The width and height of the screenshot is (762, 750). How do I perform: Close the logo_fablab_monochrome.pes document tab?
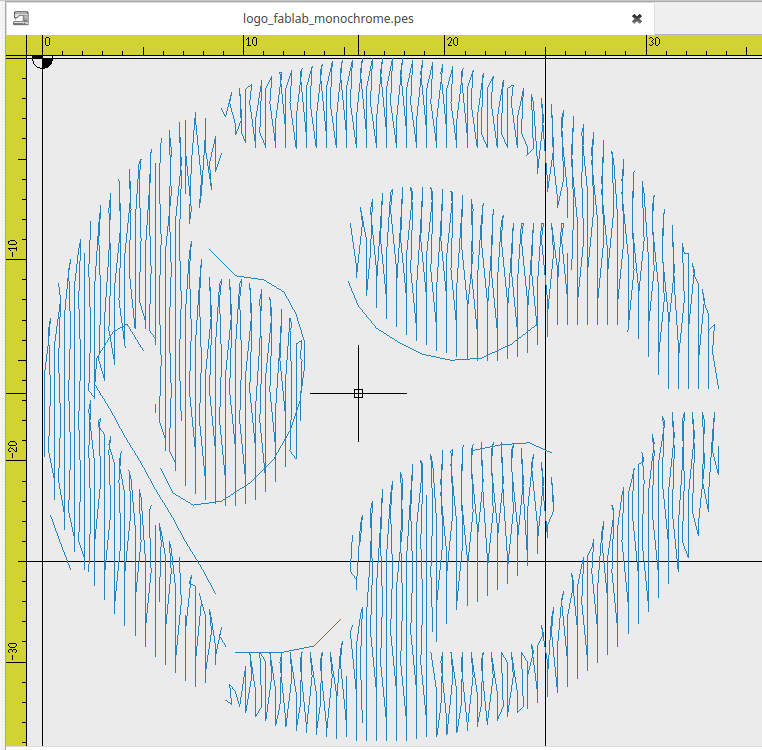pos(636,18)
